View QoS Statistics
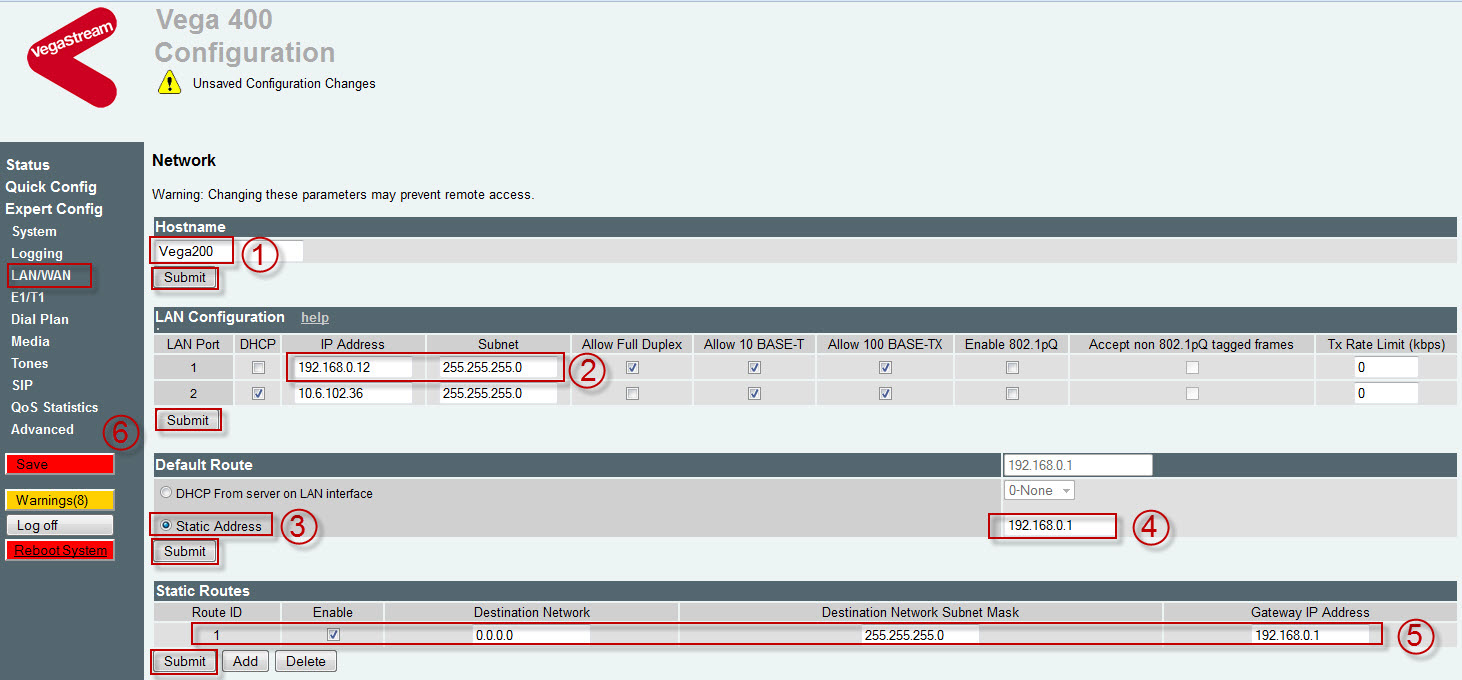 (55, 407)
